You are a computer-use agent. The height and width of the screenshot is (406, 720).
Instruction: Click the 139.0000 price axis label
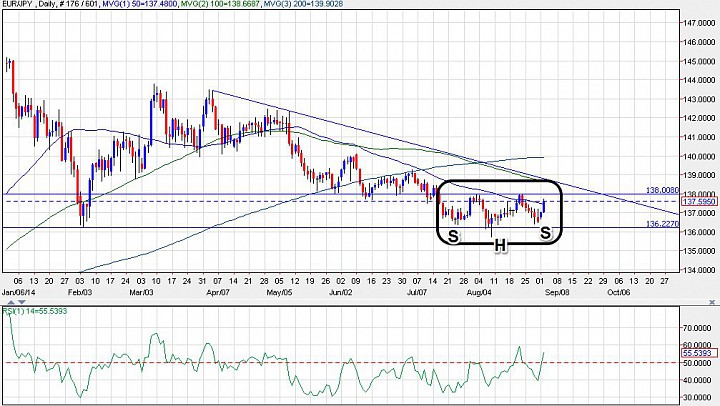[700, 175]
